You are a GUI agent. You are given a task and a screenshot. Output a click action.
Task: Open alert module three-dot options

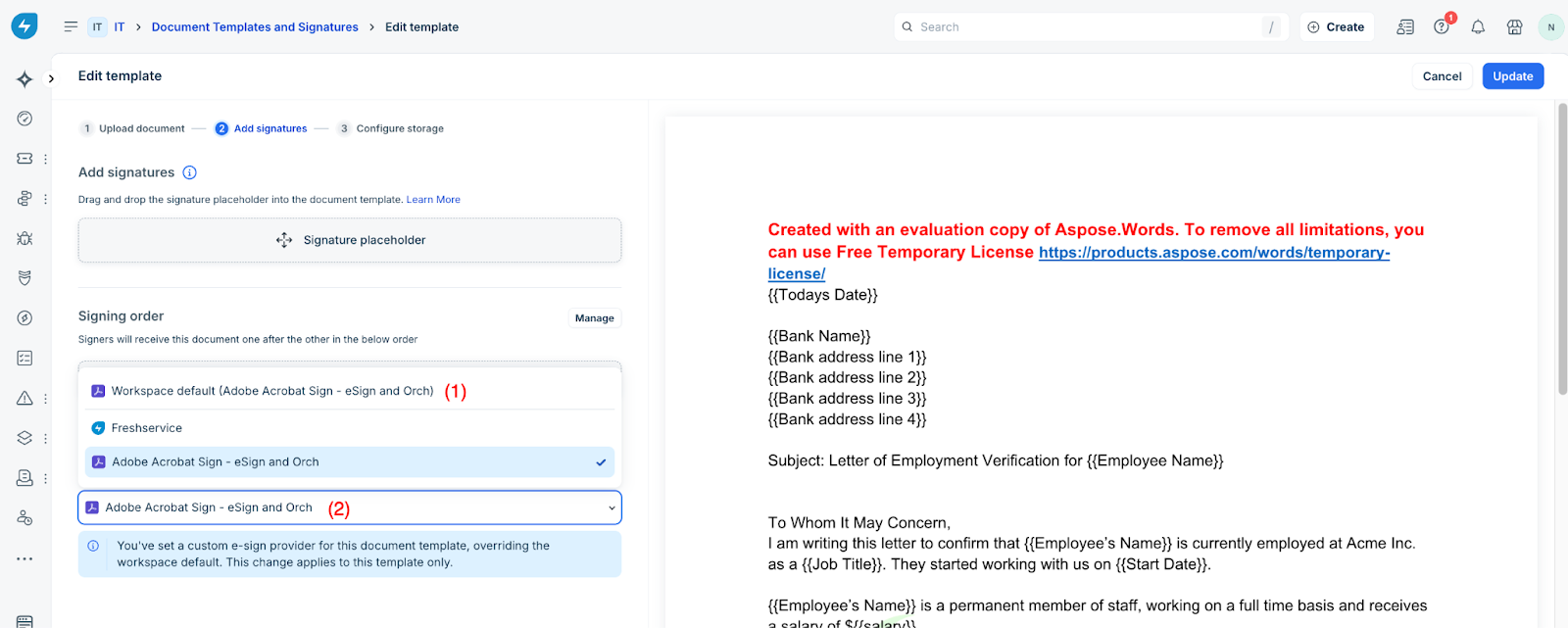pos(45,399)
